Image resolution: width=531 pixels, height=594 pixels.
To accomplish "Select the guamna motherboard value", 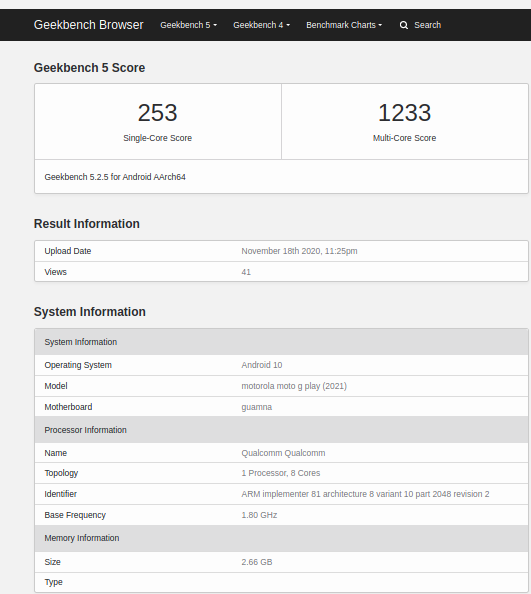I will tap(257, 407).
